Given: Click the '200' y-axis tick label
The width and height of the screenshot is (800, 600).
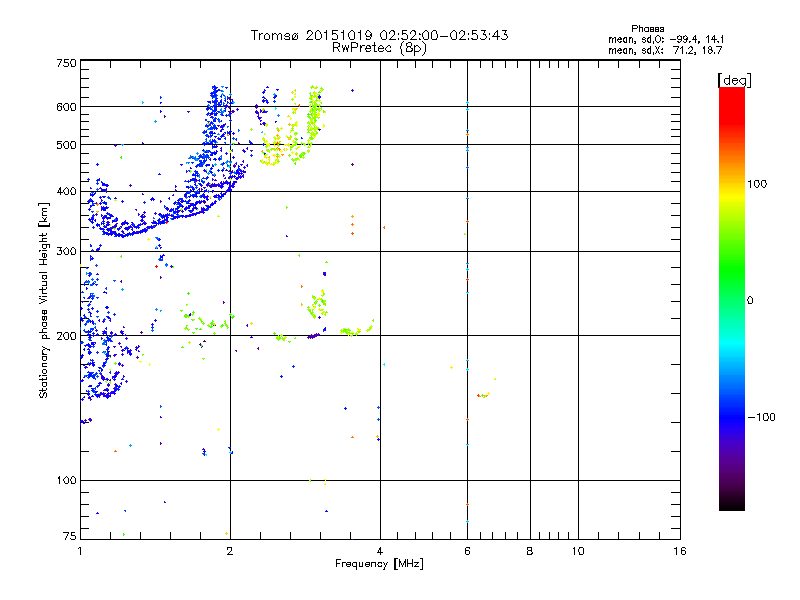Looking at the screenshot, I should (66, 336).
